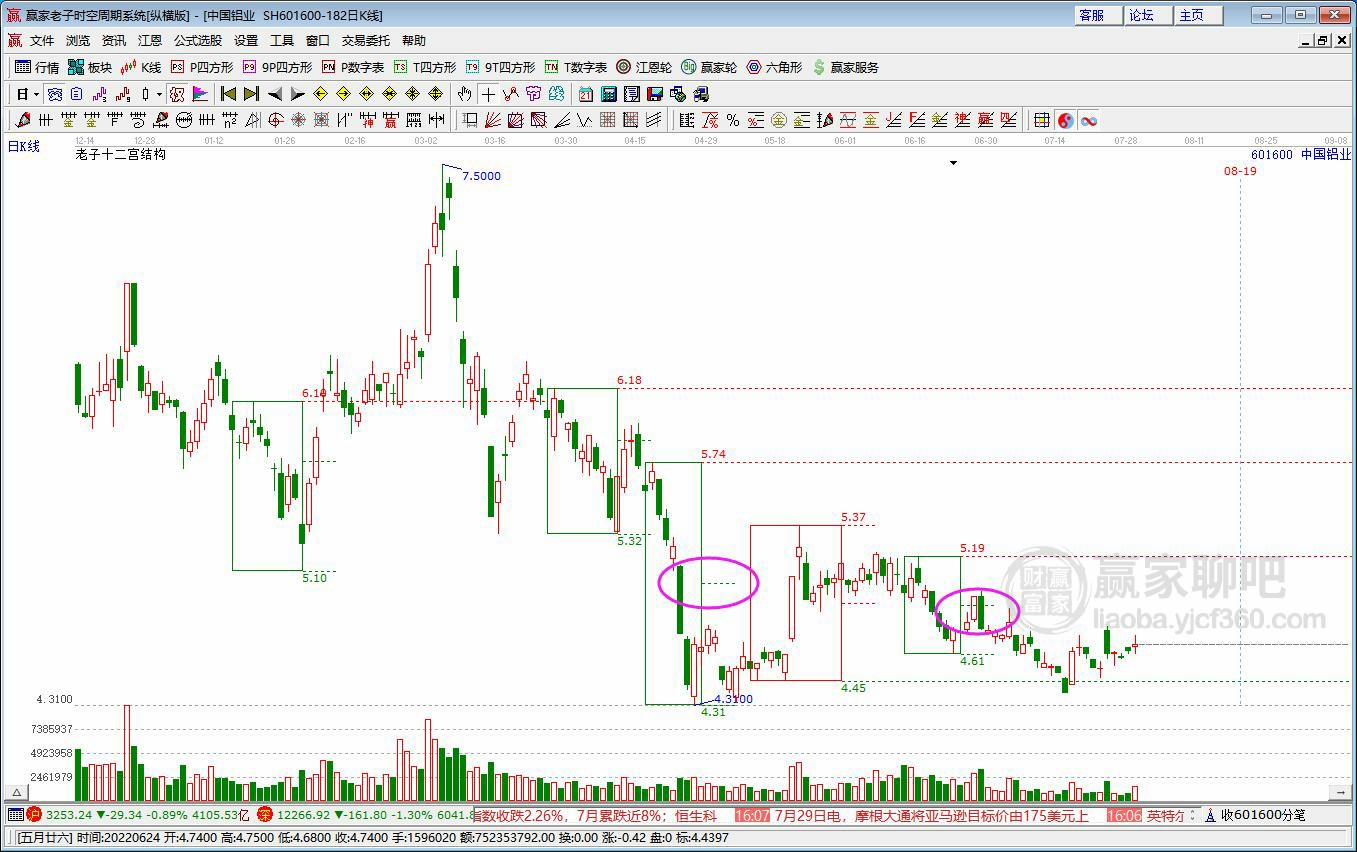Open the 资讯 menu
This screenshot has height=852, width=1357.
pos(114,41)
